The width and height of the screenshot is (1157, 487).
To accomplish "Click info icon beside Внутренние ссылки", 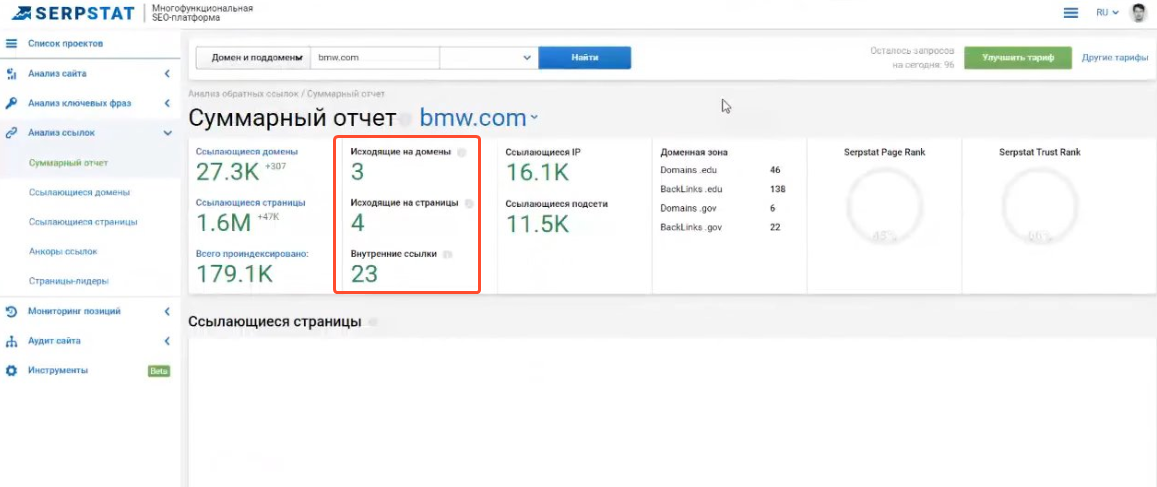I will [x=448, y=254].
